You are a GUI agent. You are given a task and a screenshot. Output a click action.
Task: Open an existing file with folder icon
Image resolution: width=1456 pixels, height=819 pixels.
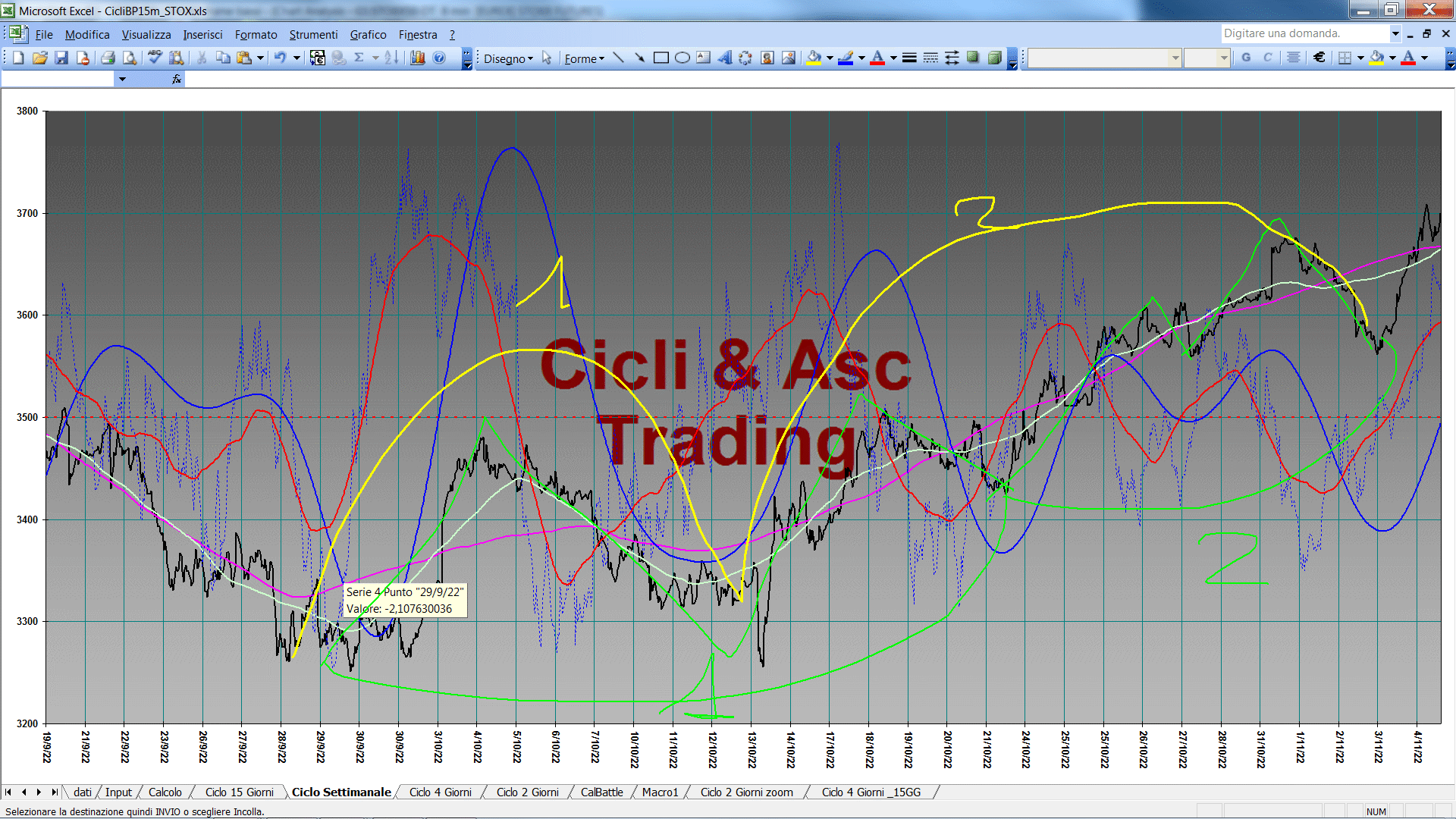click(x=40, y=58)
